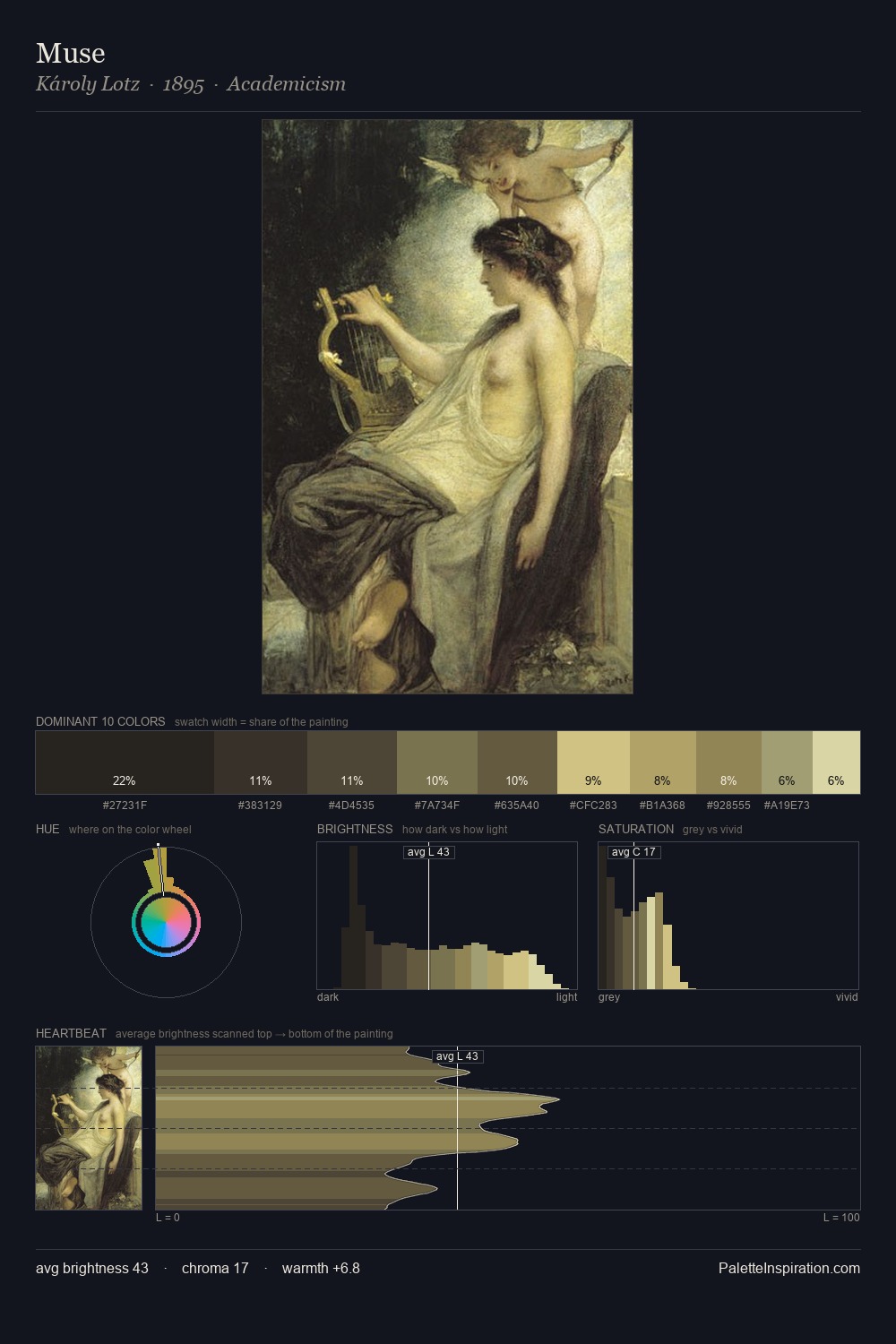Click the artist name Károly Lotz
896x1344 pixels.
(x=88, y=84)
